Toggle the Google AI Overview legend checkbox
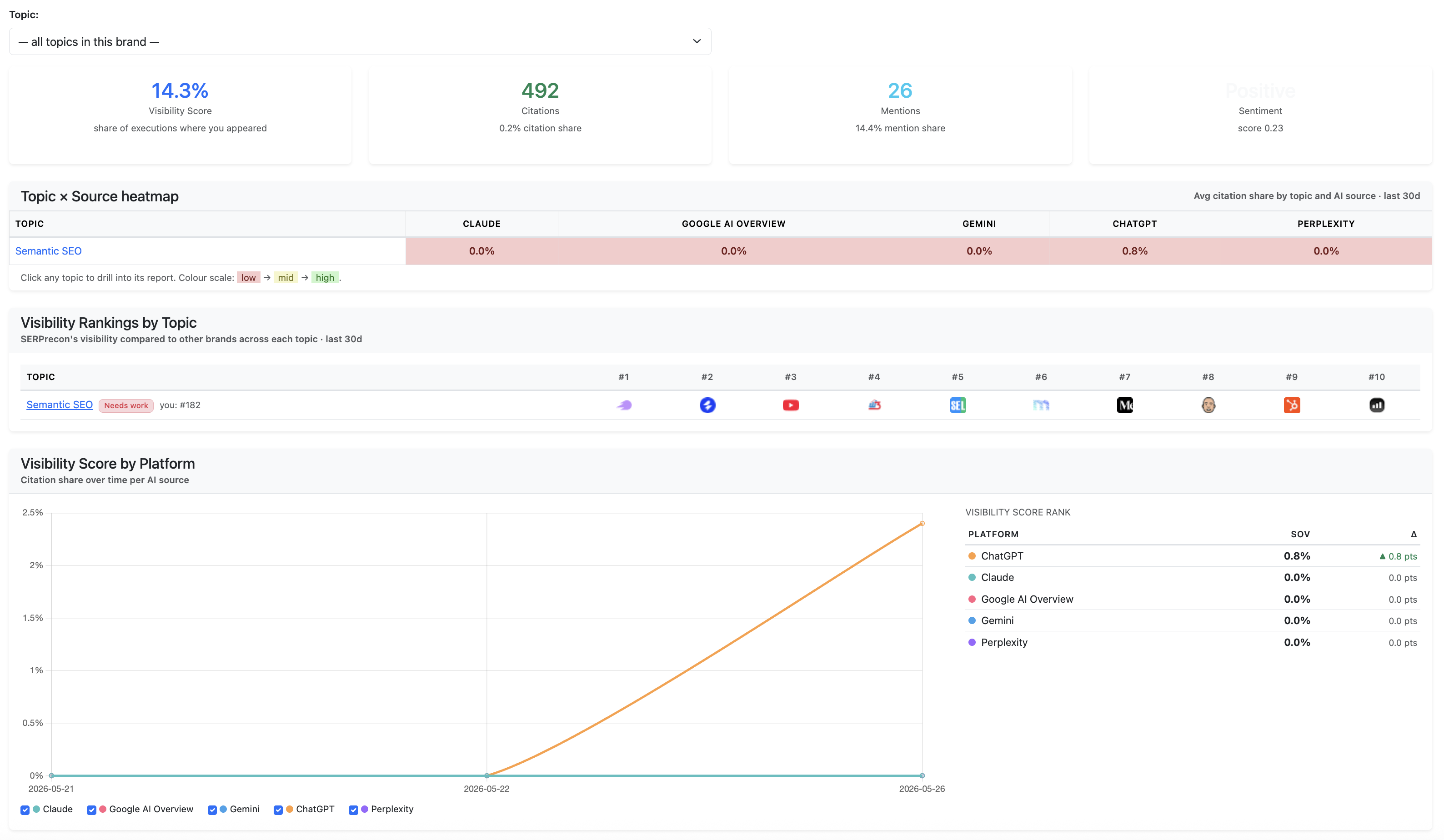The image size is (1444, 840). coord(91,810)
